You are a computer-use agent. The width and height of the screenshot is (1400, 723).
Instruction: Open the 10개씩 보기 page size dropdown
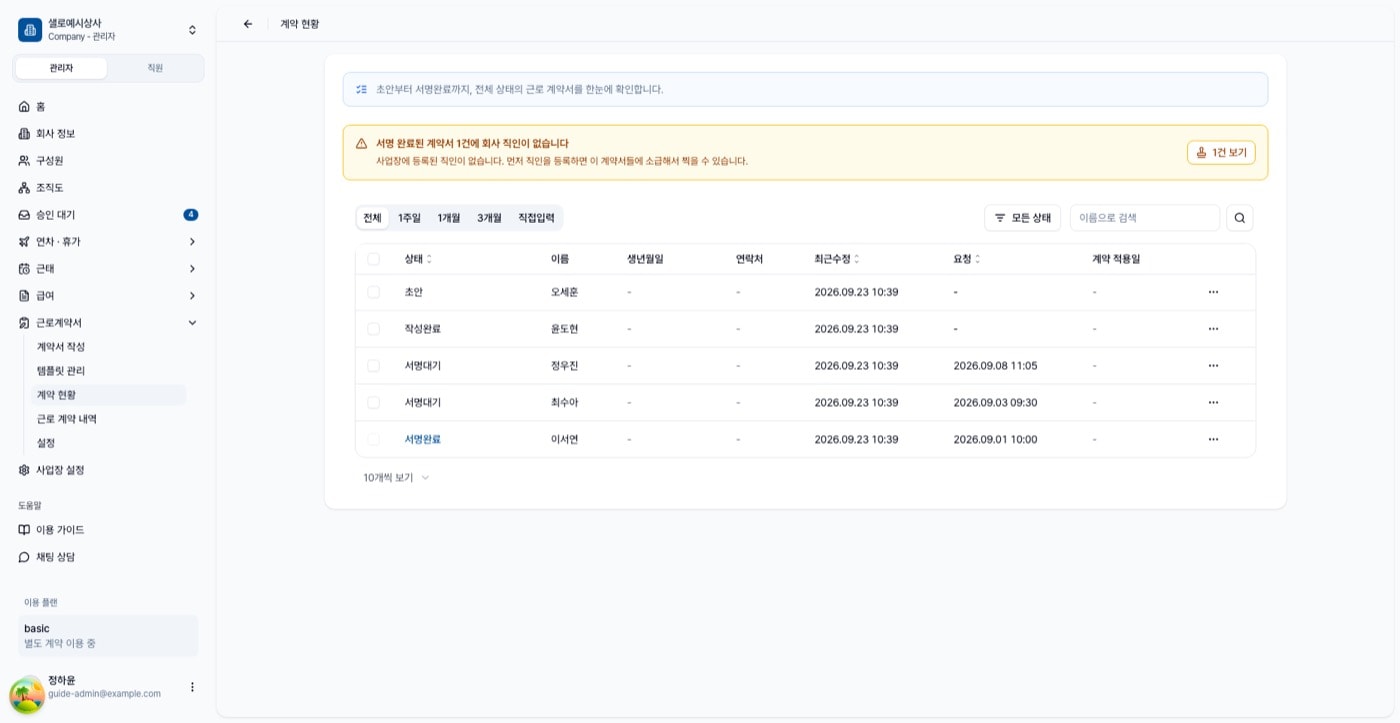coord(396,478)
